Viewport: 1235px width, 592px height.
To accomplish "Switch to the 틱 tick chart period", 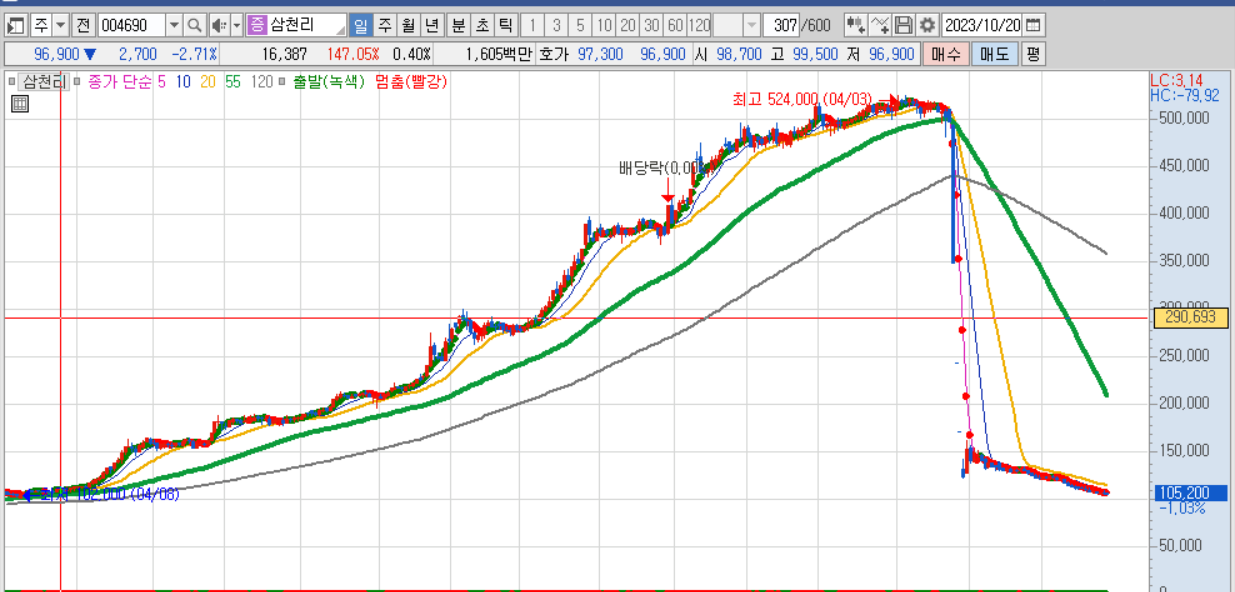I will coord(505,25).
